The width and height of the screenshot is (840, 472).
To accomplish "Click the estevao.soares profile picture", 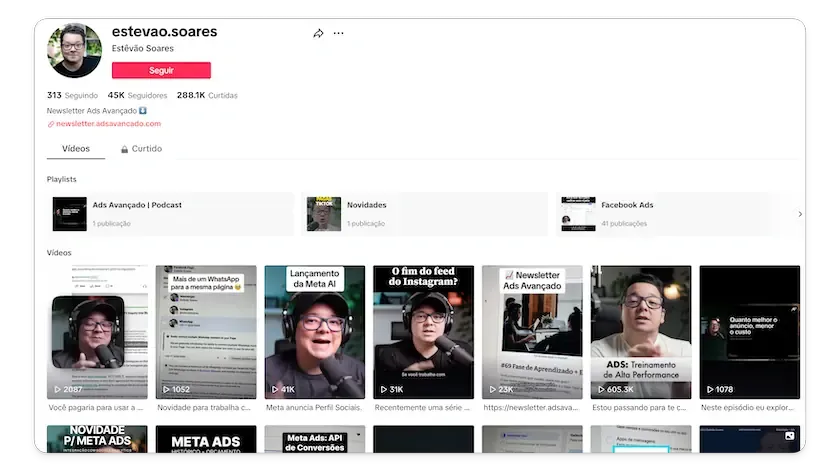I will pos(74,50).
